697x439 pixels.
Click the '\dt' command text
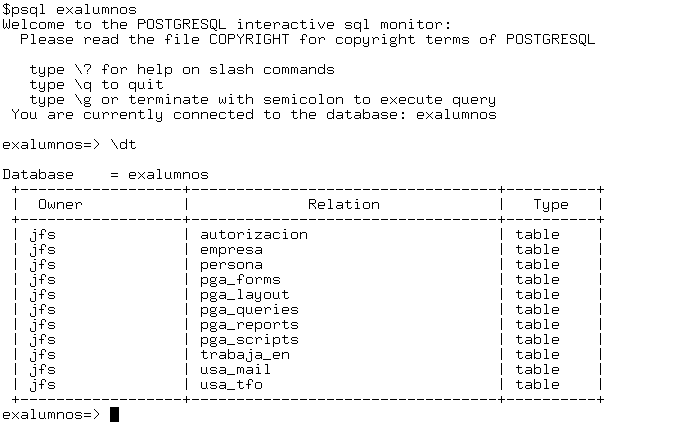coord(123,145)
